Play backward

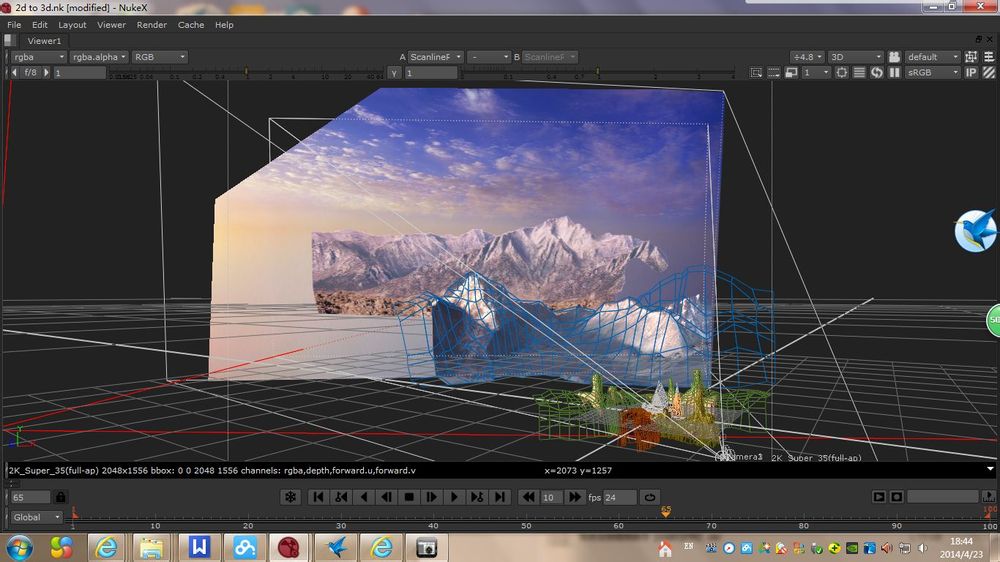point(364,497)
